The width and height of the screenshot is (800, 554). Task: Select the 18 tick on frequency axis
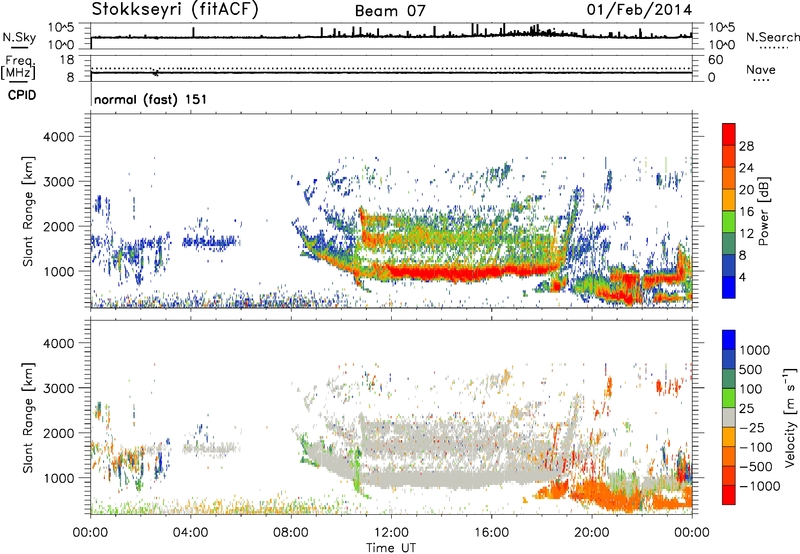click(67, 60)
